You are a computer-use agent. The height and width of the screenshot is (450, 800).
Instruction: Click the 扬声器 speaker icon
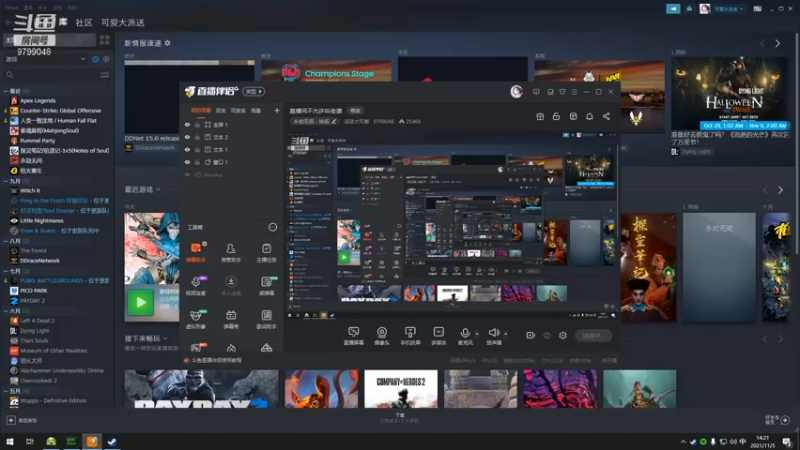[x=493, y=333]
